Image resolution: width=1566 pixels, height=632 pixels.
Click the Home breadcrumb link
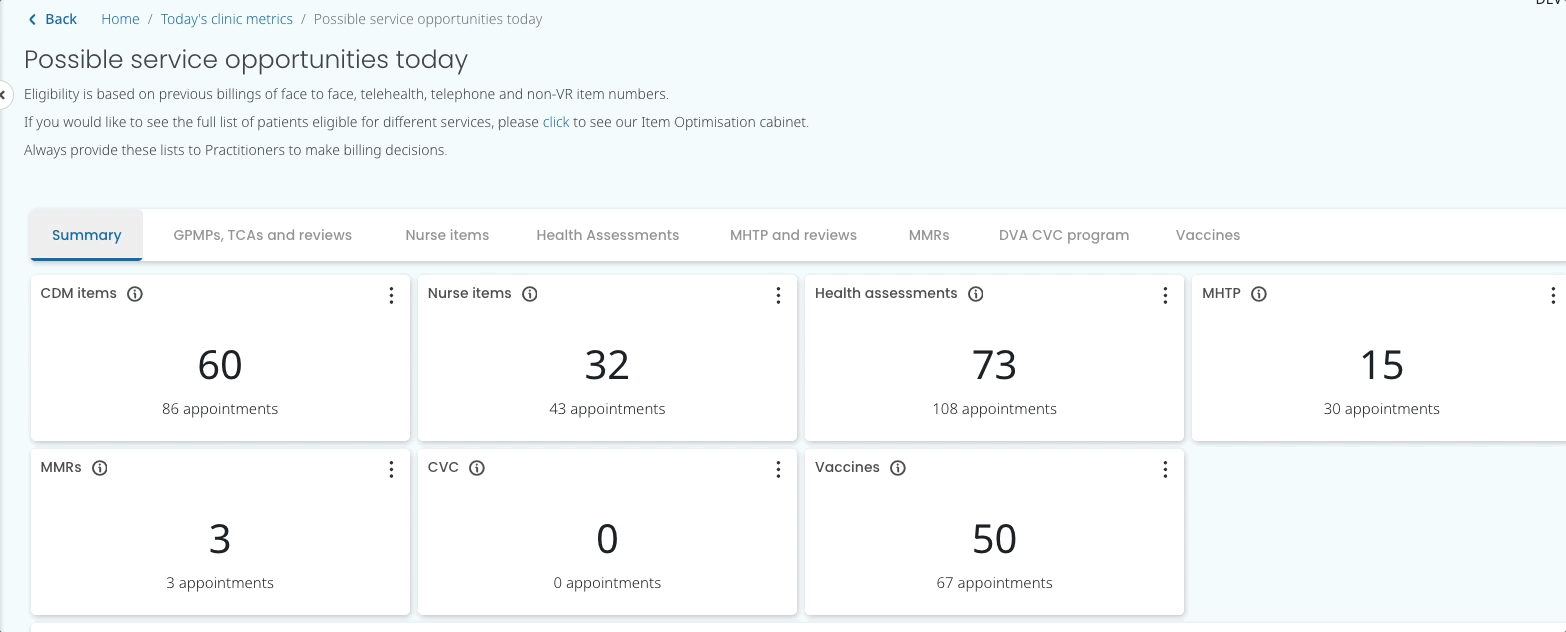point(120,19)
